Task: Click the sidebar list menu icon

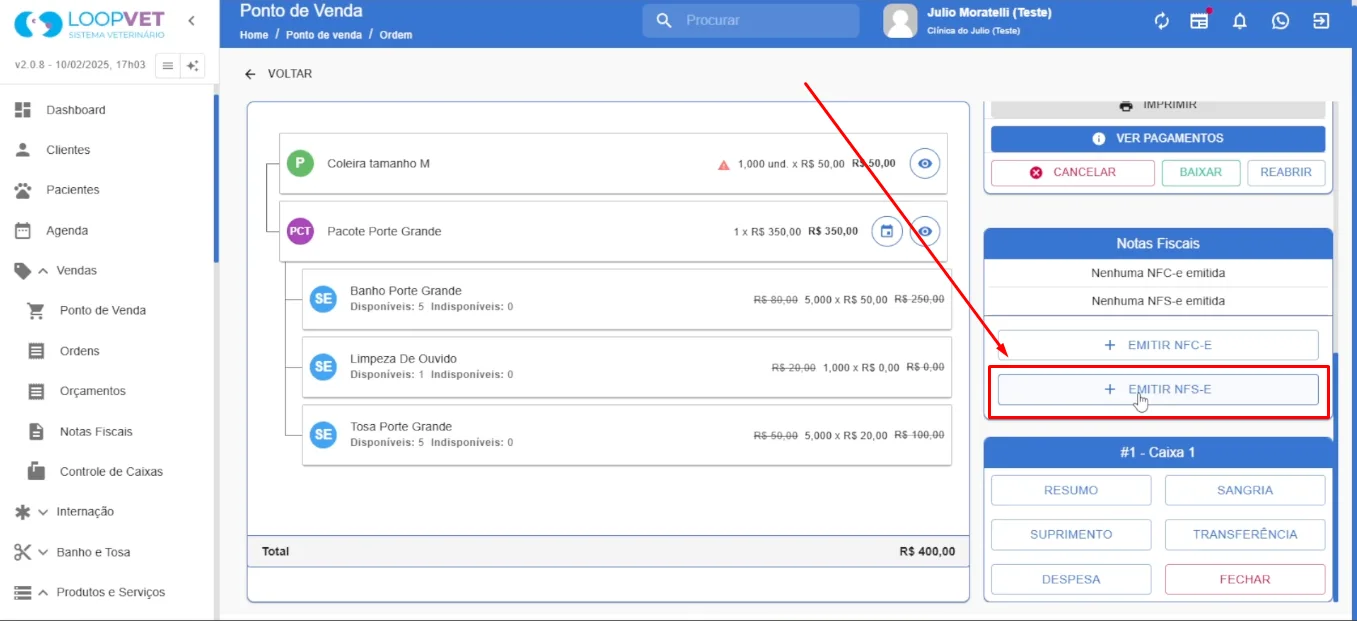Action: click(x=168, y=65)
